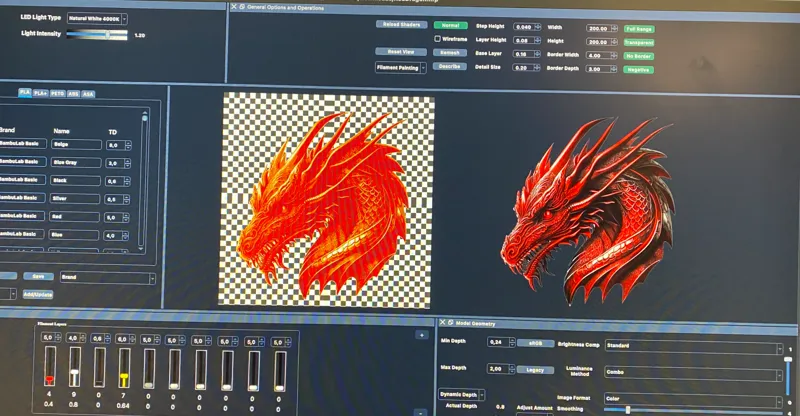Click the Add/Update button

pyautogui.click(x=38, y=295)
